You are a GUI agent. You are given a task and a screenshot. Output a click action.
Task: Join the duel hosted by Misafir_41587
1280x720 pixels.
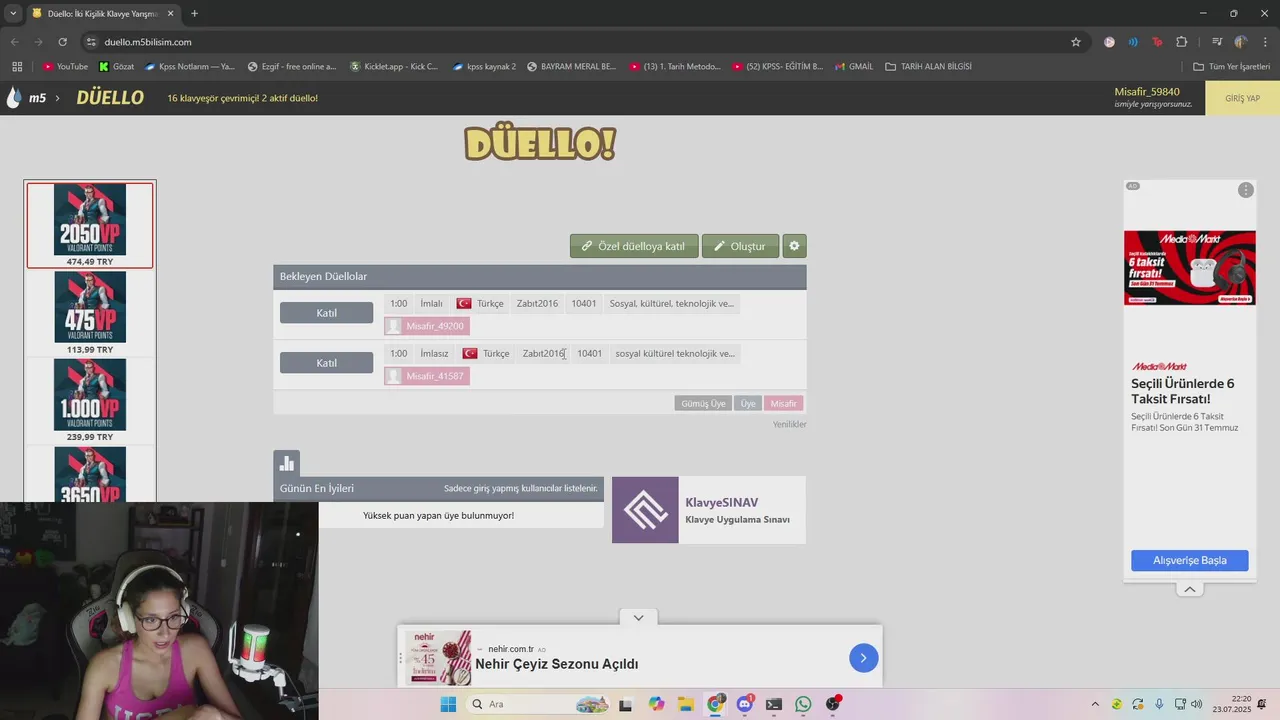click(326, 363)
